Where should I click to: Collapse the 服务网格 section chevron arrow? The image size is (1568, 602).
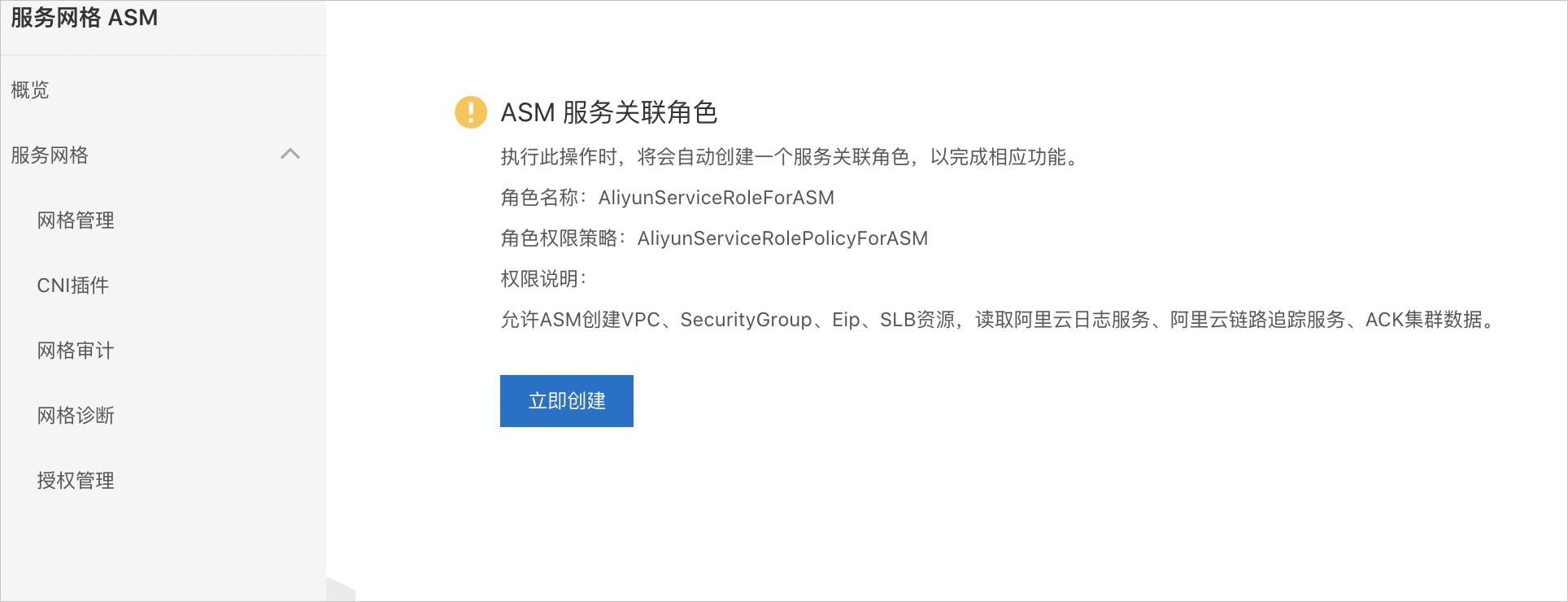[x=290, y=154]
